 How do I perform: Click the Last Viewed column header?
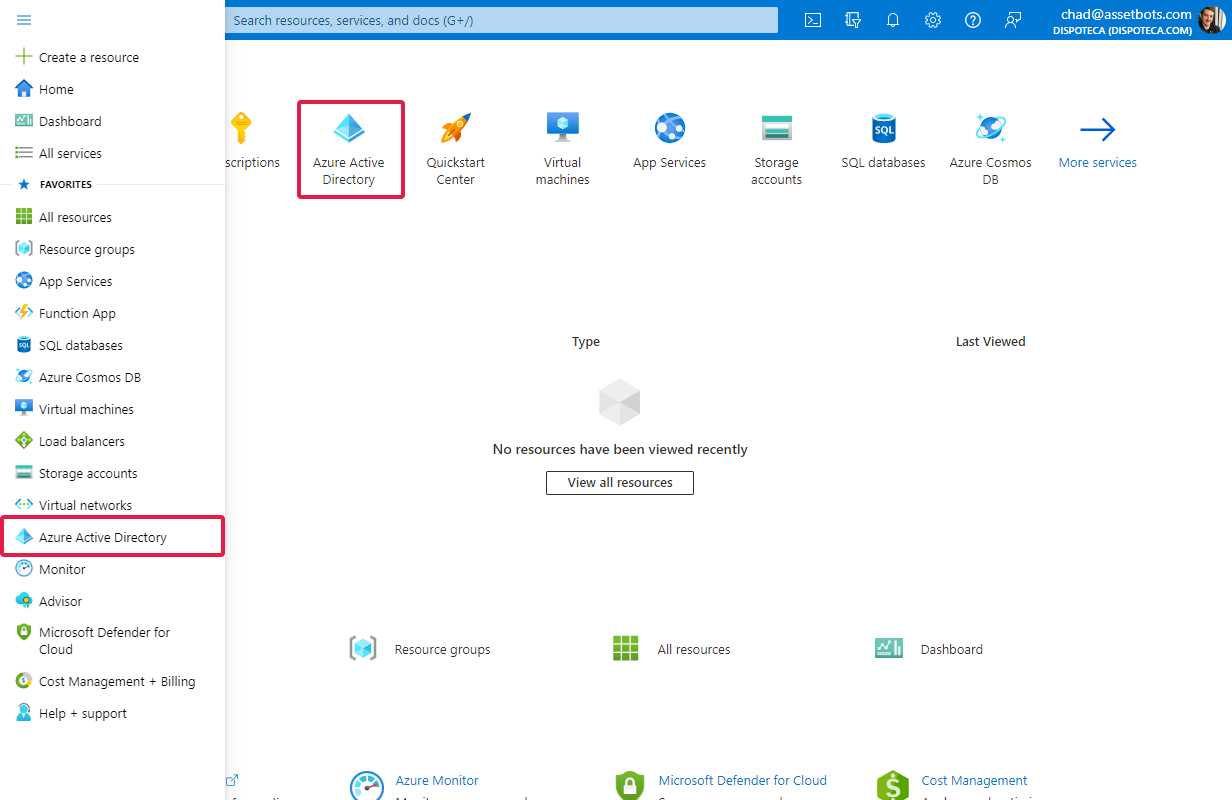(x=990, y=341)
